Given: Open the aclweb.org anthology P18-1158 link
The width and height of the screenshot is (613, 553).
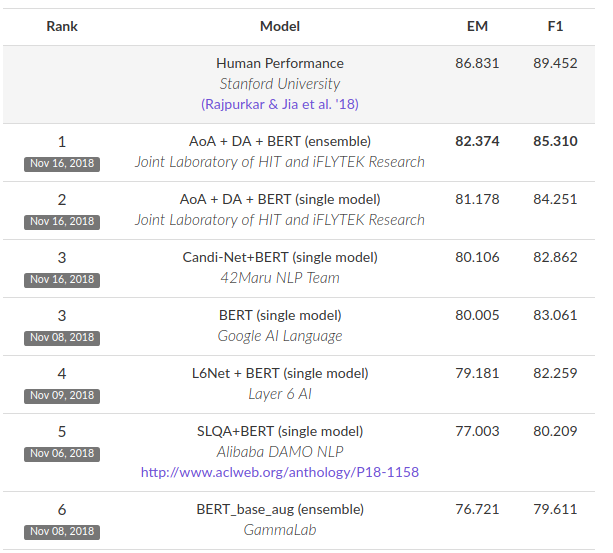Looking at the screenshot, I should pyautogui.click(x=280, y=471).
